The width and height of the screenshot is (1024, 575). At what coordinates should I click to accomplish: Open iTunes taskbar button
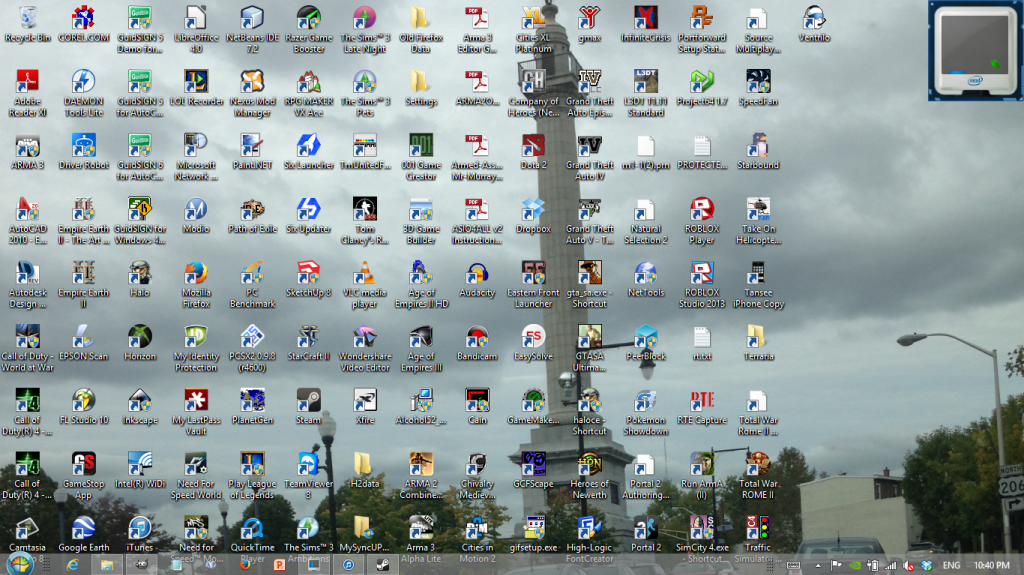pyautogui.click(x=349, y=565)
